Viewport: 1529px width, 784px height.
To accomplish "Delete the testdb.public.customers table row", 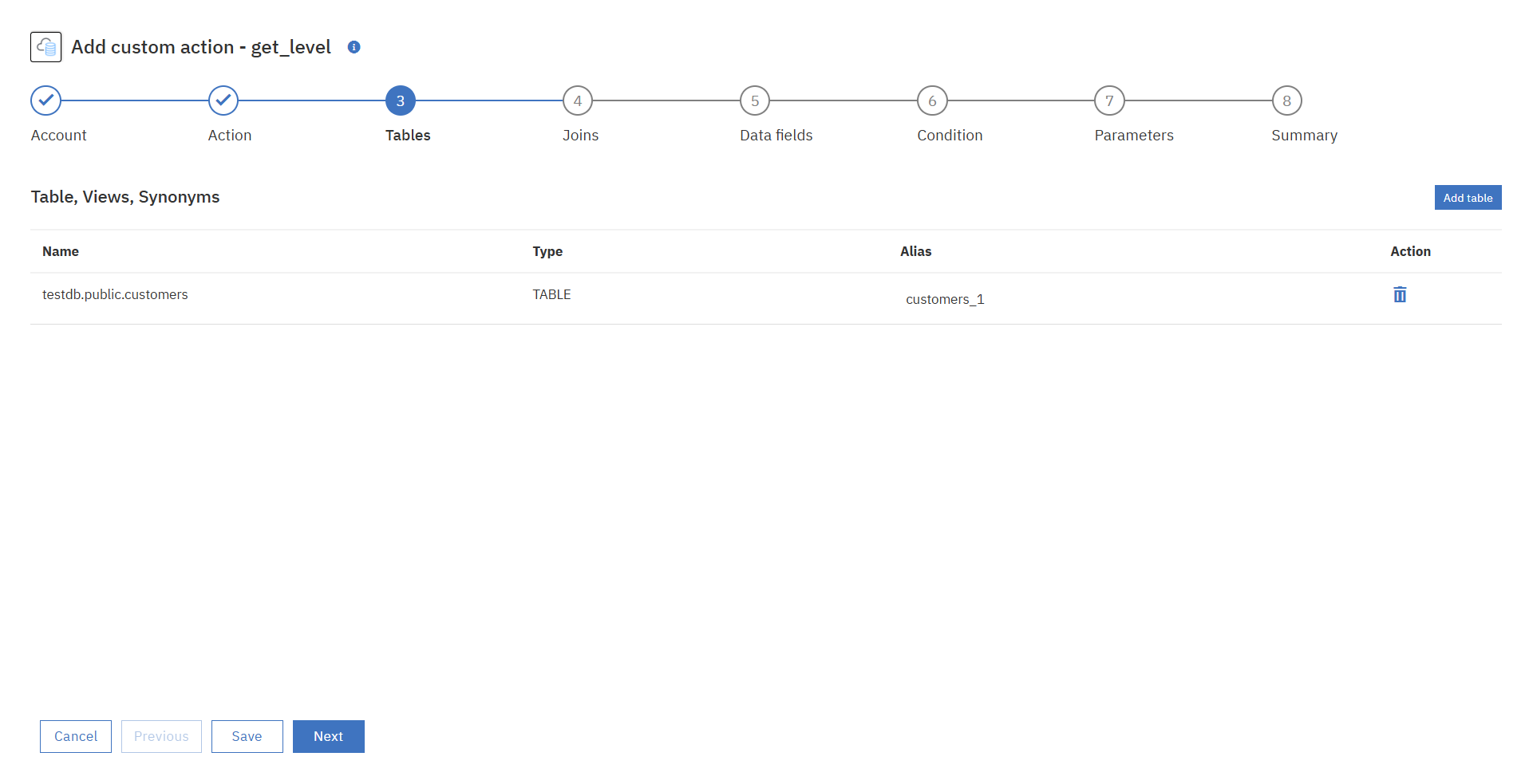I will (1400, 294).
